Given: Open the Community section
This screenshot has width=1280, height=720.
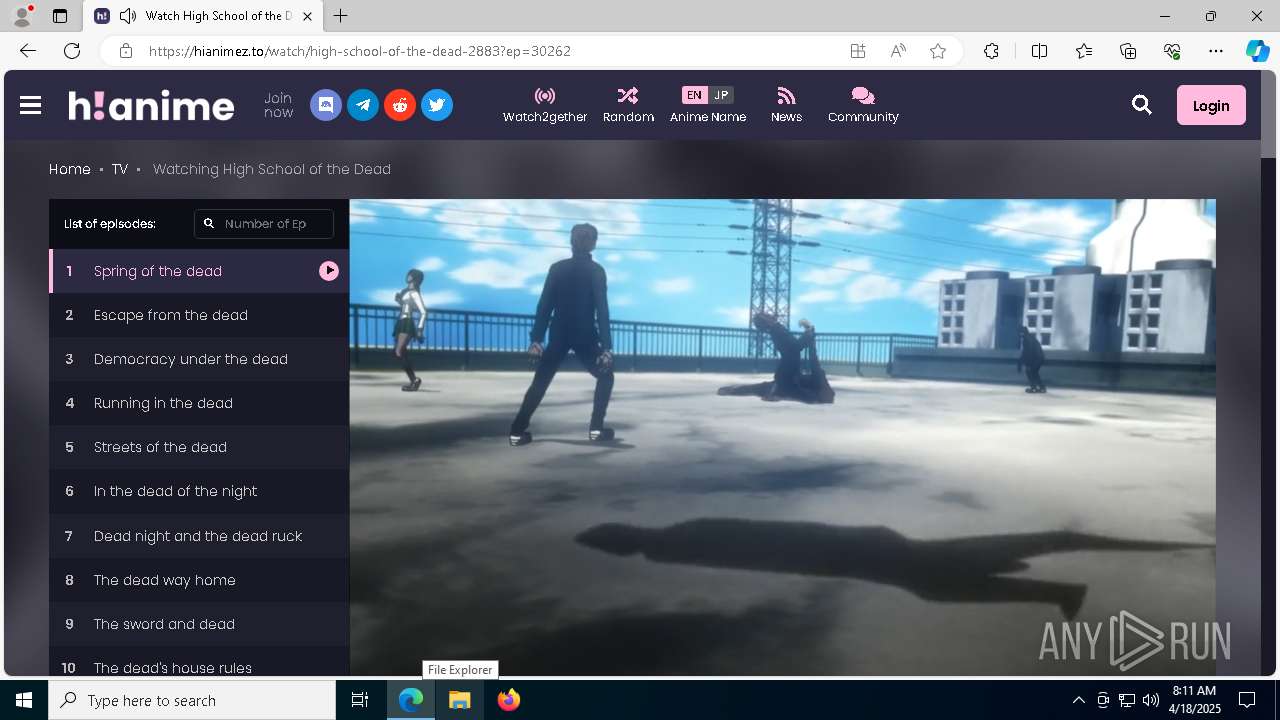Looking at the screenshot, I should 863,105.
